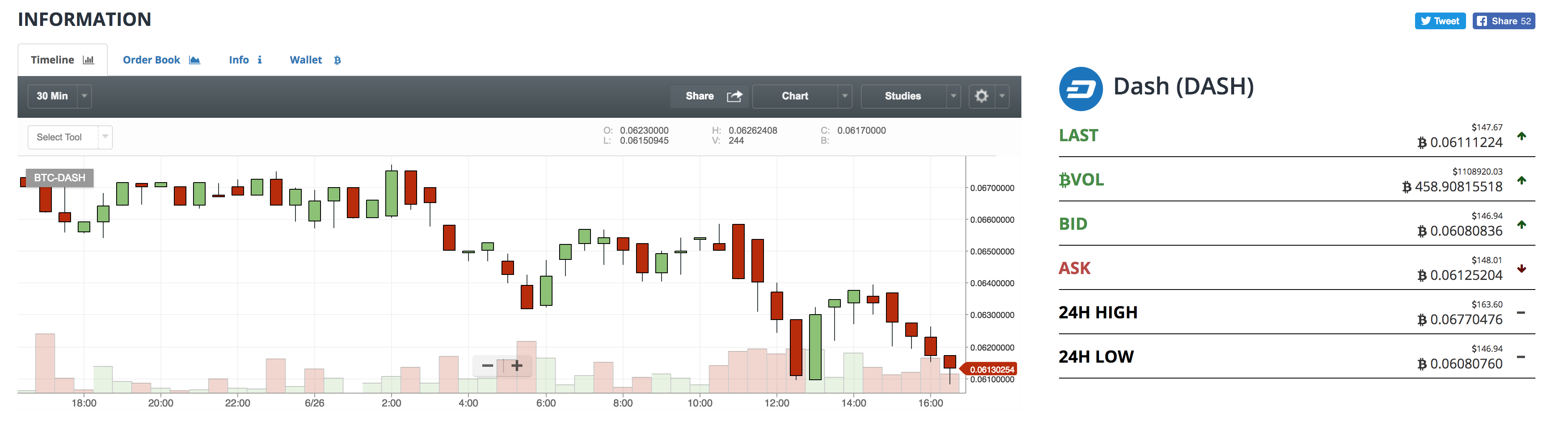
Task: Click the area chart icon on Order Book
Action: click(x=195, y=60)
